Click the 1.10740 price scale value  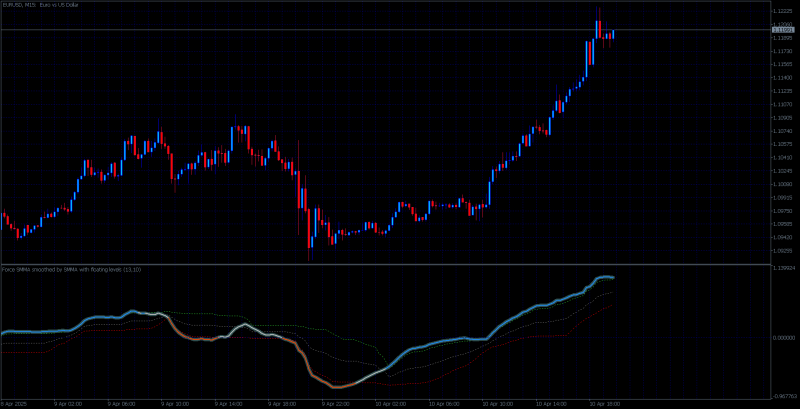point(782,131)
